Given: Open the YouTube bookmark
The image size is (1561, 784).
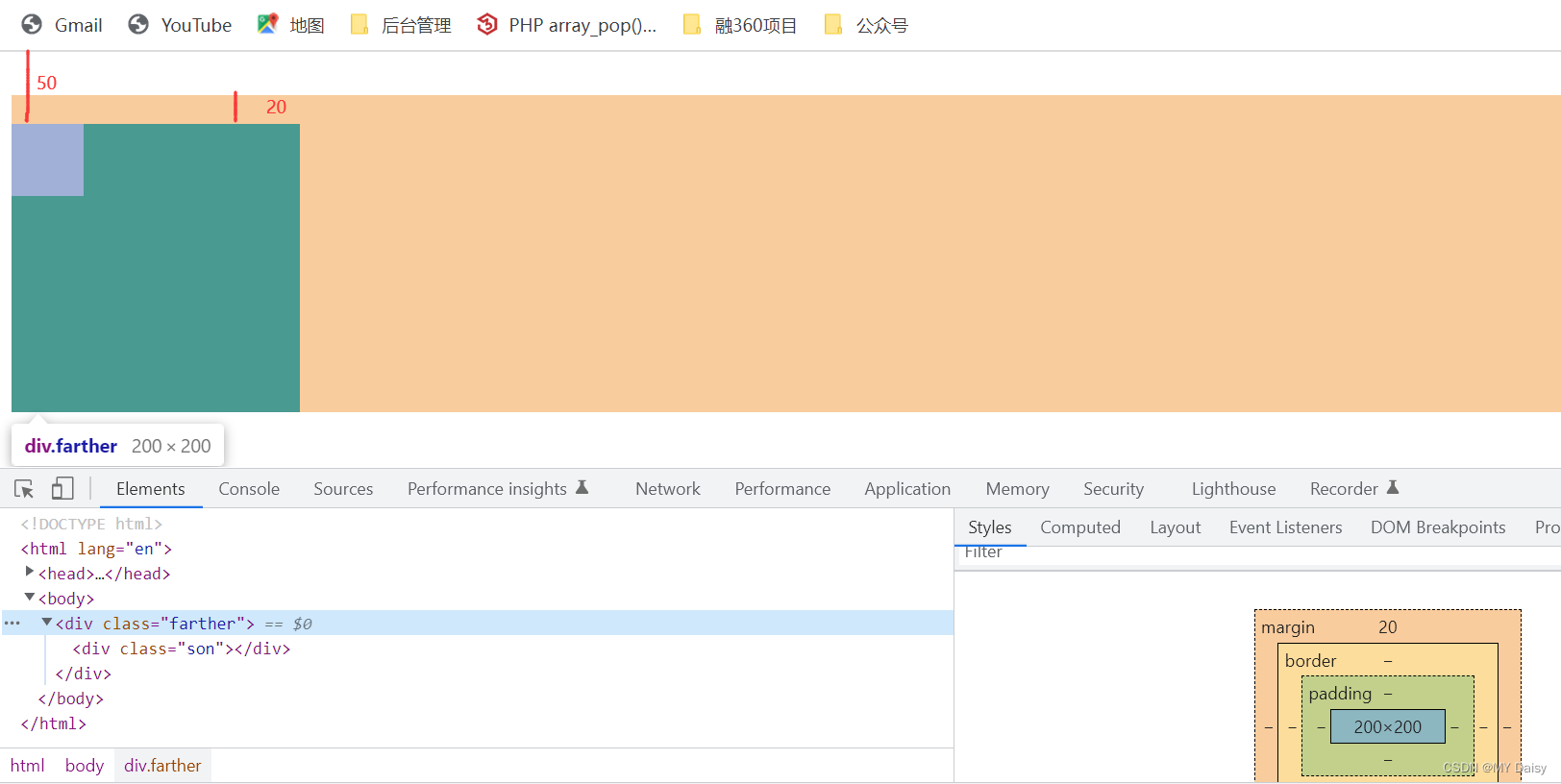Looking at the screenshot, I should pyautogui.click(x=180, y=25).
